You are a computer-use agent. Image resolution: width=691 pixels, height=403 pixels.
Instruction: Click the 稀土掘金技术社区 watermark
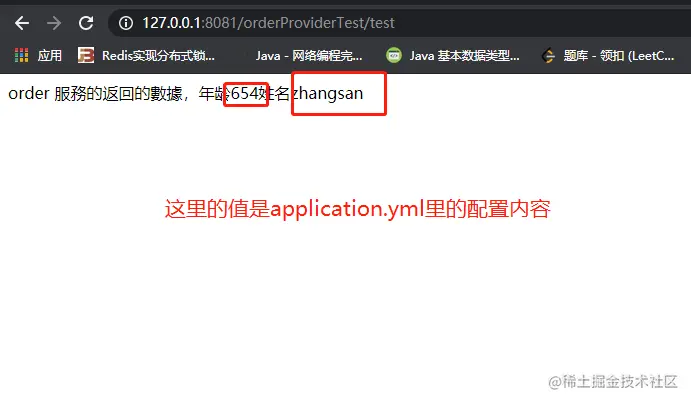[613, 381]
